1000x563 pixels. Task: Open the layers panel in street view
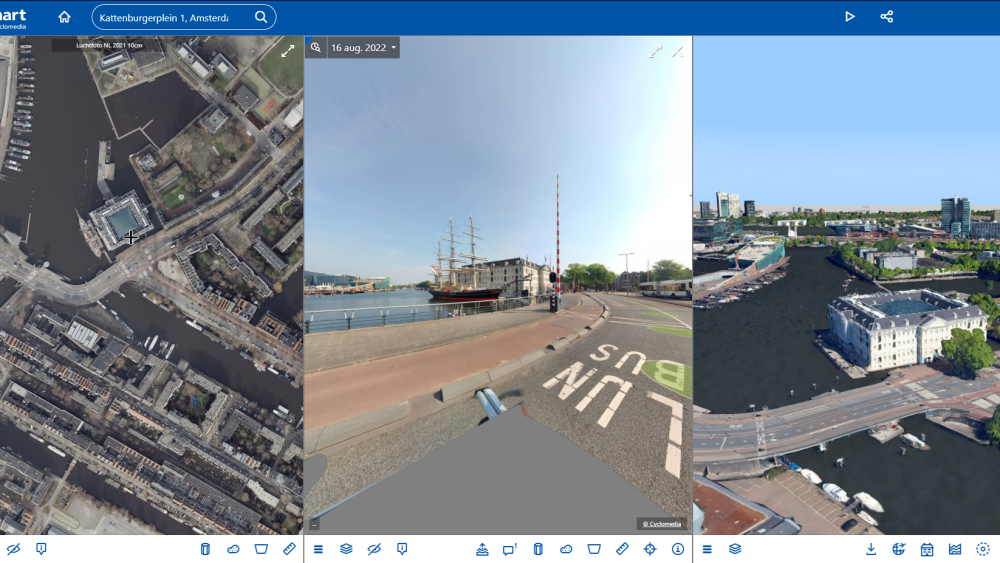tap(346, 549)
